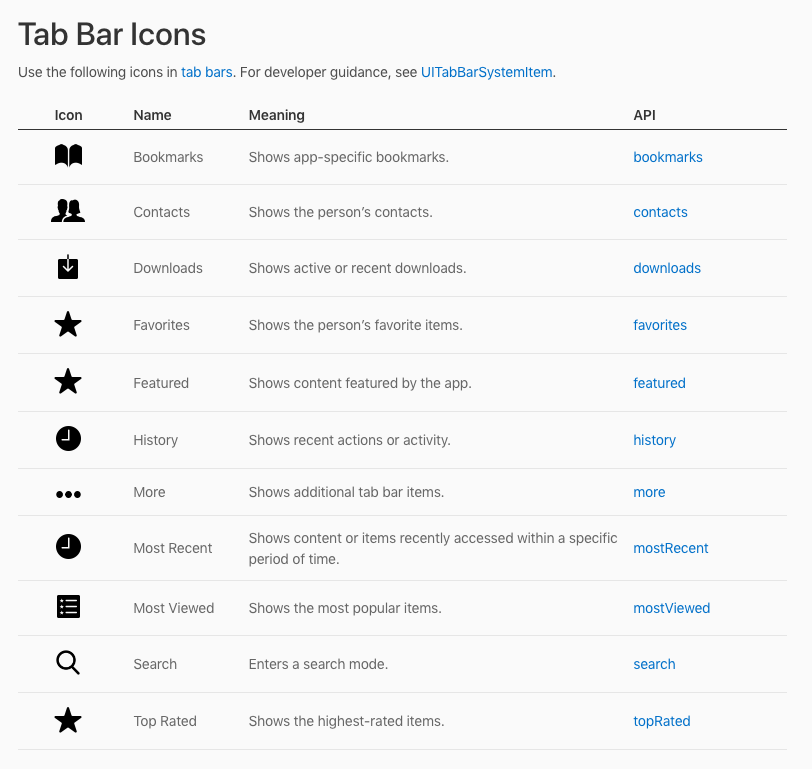Image resolution: width=812 pixels, height=769 pixels.
Task: Click the Most Recent meaning description
Action: (433, 548)
